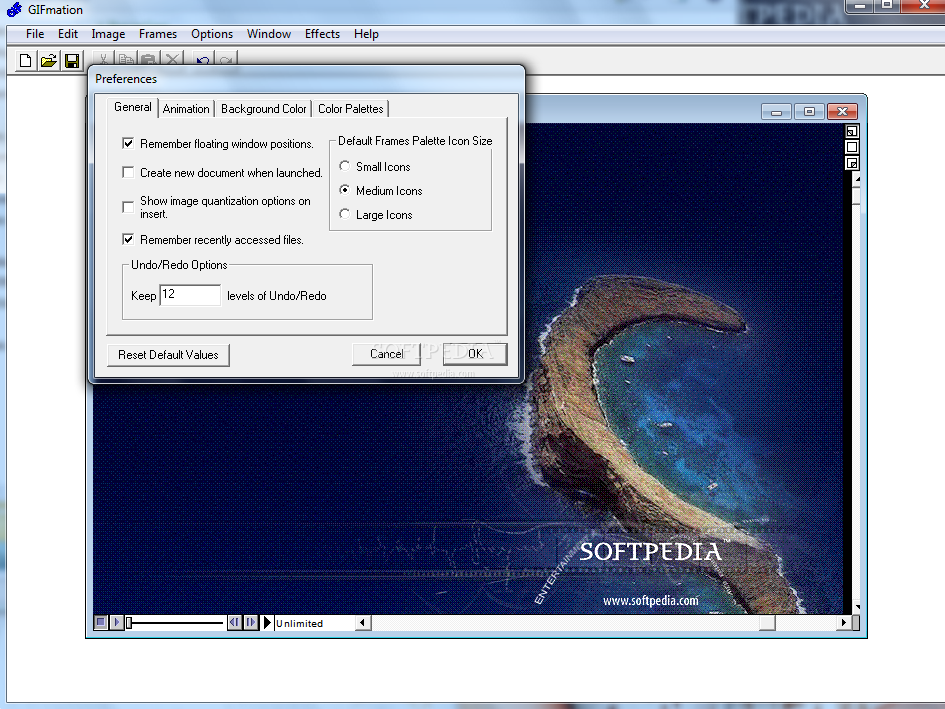Click the document vertical scrollbar down arrow
The width and height of the screenshot is (945, 709).
click(x=856, y=607)
